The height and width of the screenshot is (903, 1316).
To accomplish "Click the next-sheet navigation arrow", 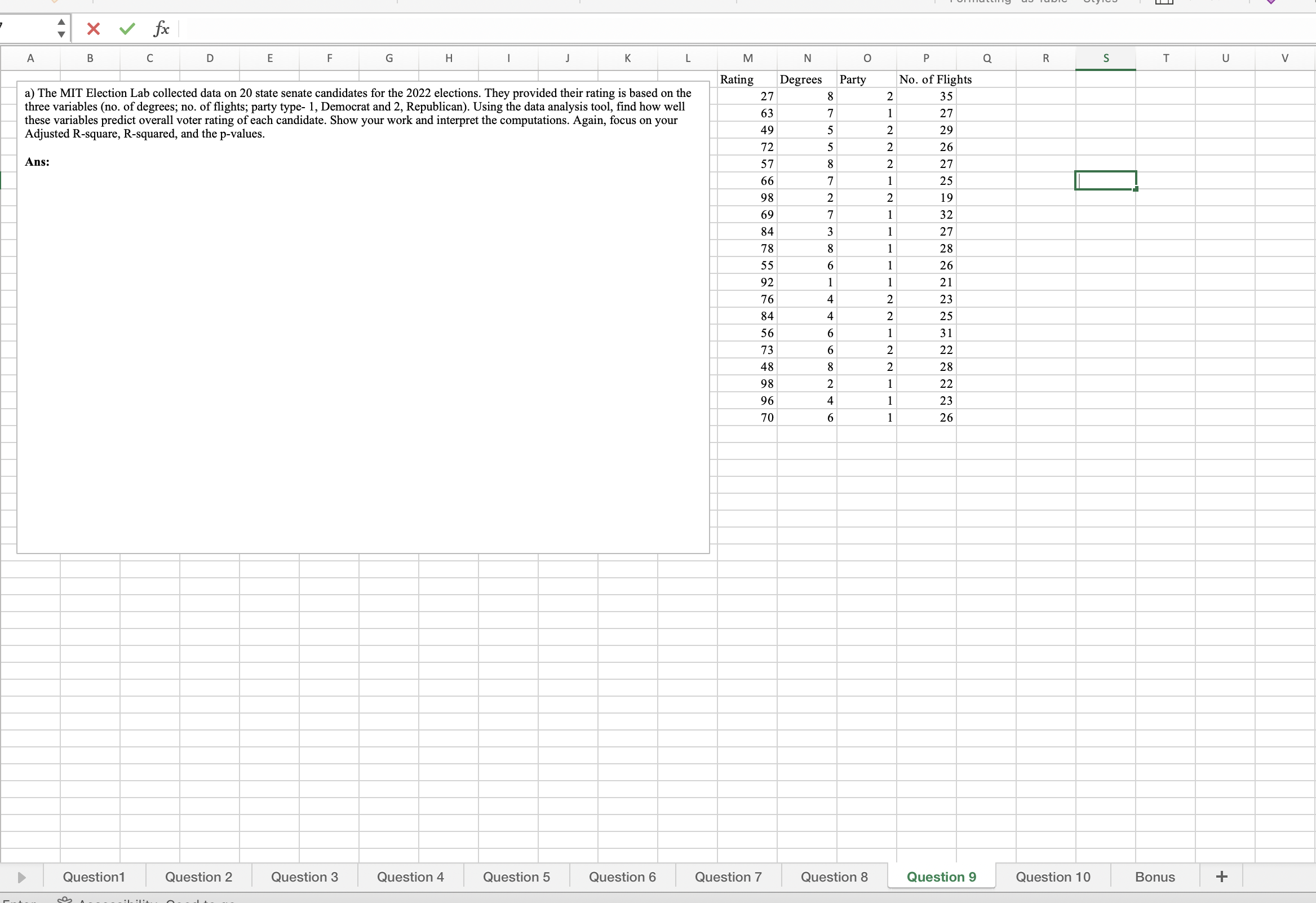I will click(x=22, y=877).
